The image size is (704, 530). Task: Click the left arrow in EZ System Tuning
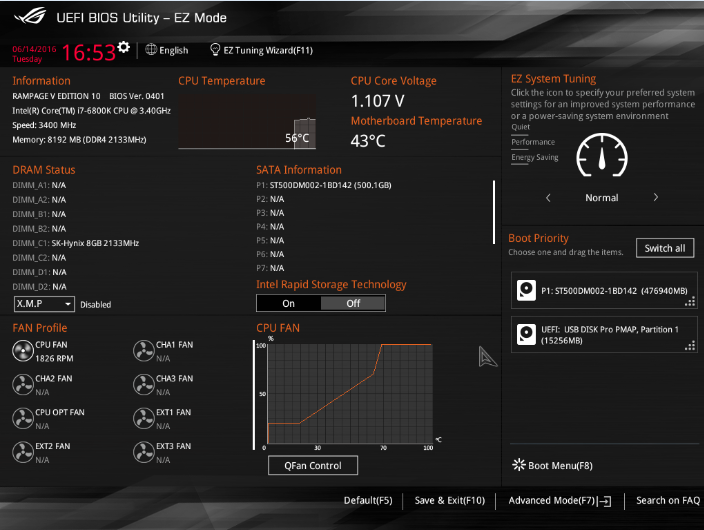click(x=548, y=198)
